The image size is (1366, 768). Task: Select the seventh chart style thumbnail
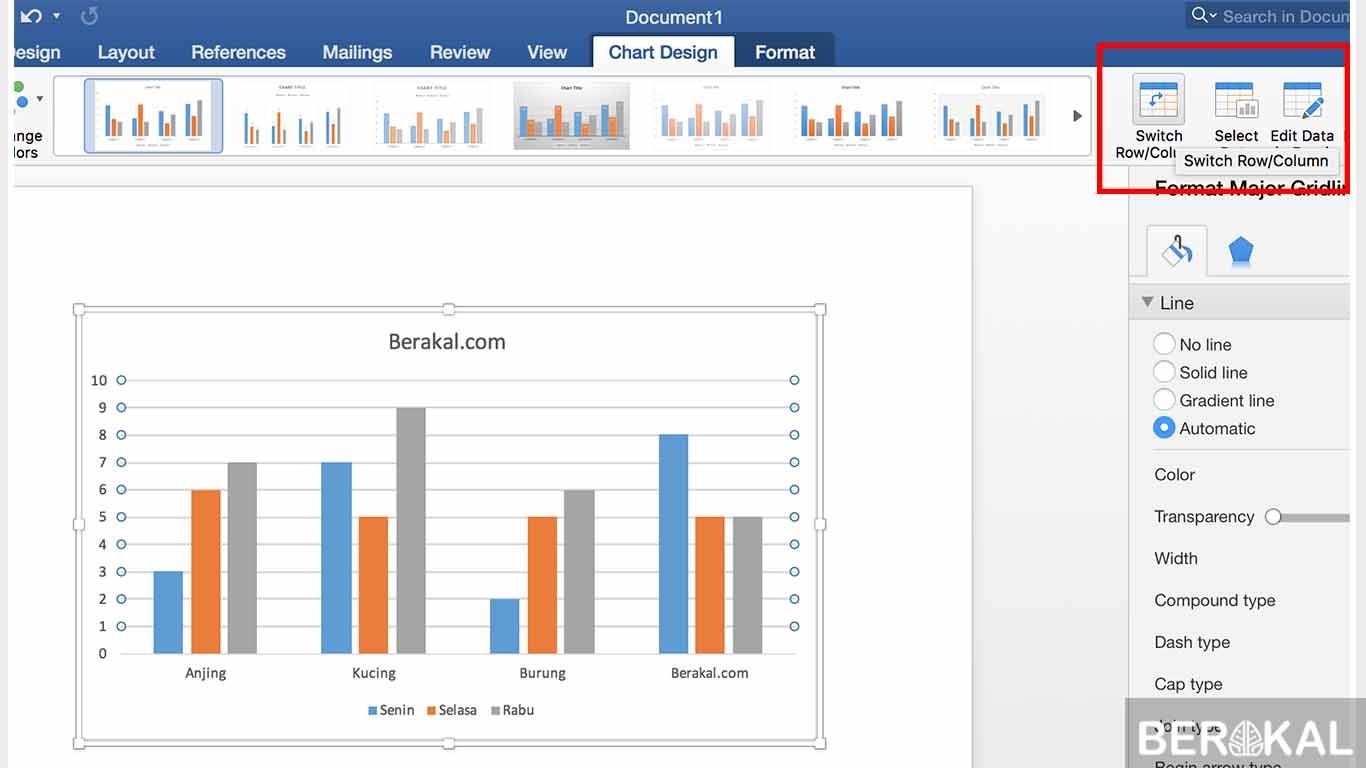click(x=990, y=116)
